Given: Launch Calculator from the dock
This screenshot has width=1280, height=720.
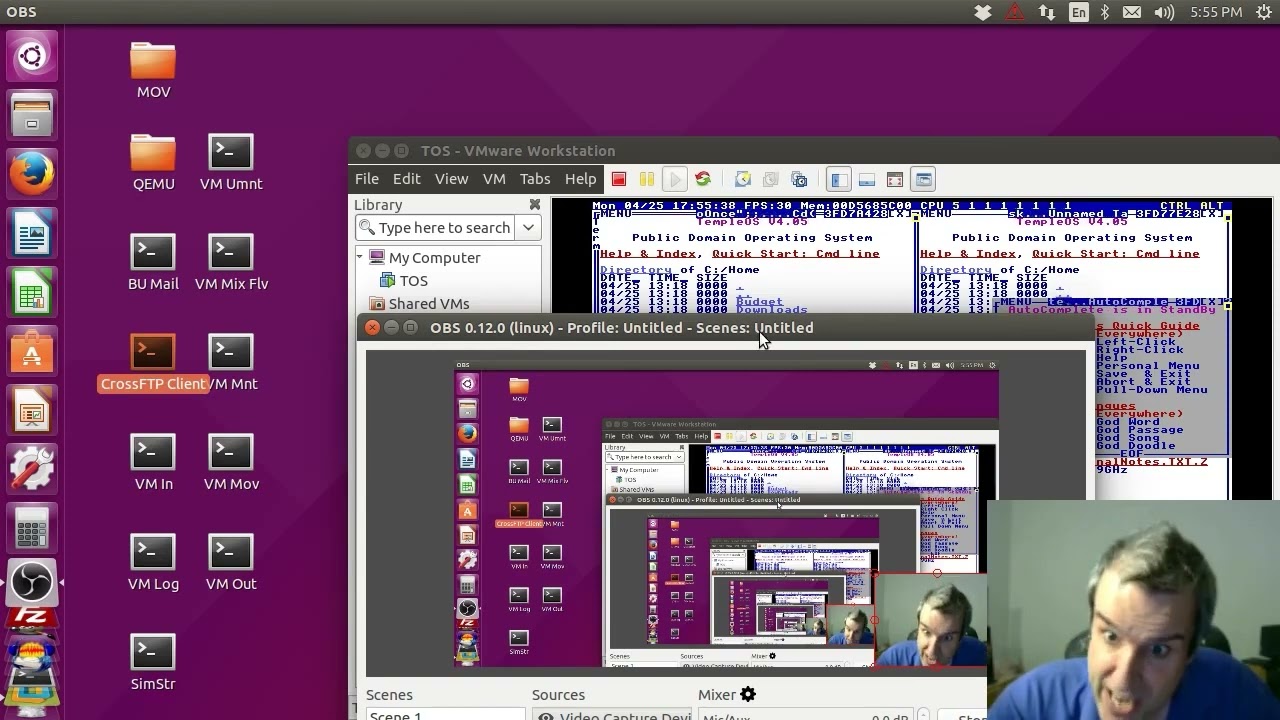Looking at the screenshot, I should coord(32,526).
